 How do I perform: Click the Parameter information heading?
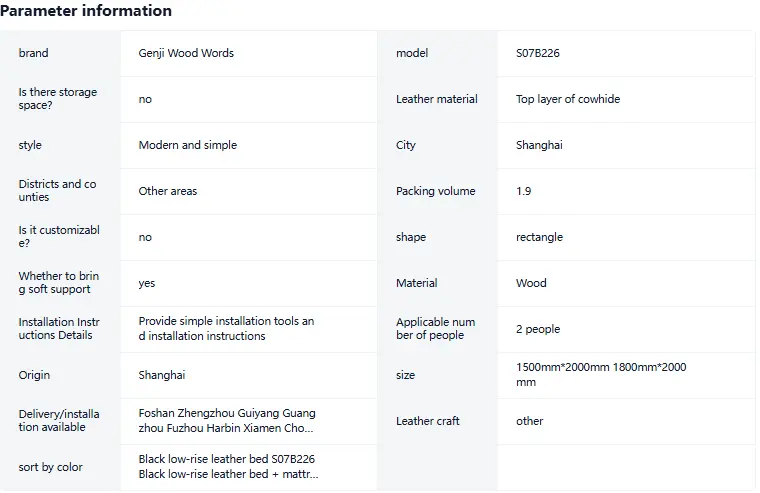click(x=86, y=11)
